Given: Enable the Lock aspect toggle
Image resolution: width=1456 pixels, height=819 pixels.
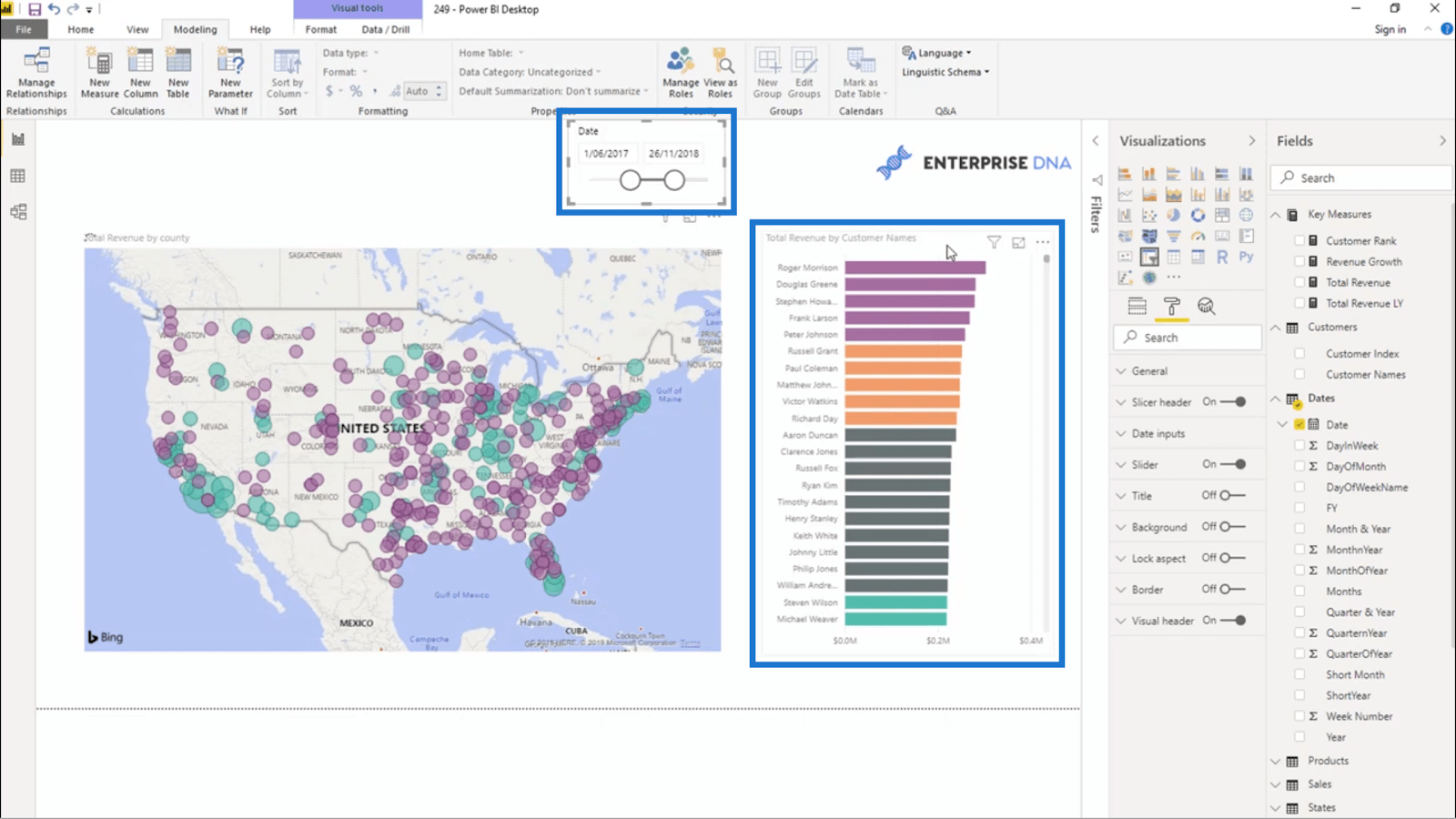Looking at the screenshot, I should (x=1233, y=558).
